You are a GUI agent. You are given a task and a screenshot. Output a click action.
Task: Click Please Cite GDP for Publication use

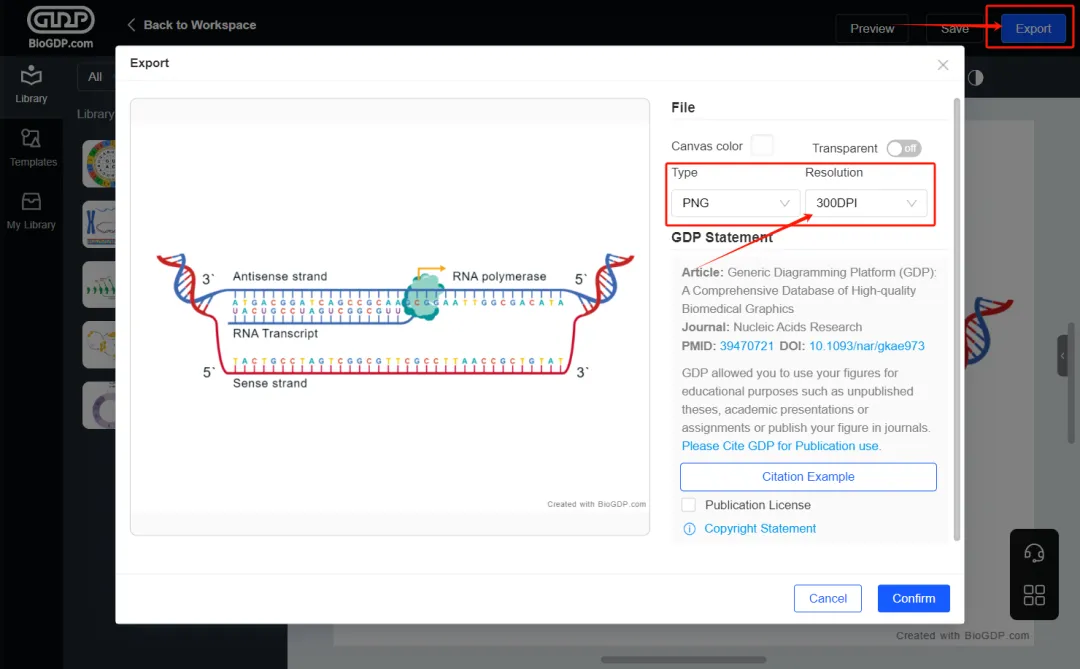coord(781,446)
